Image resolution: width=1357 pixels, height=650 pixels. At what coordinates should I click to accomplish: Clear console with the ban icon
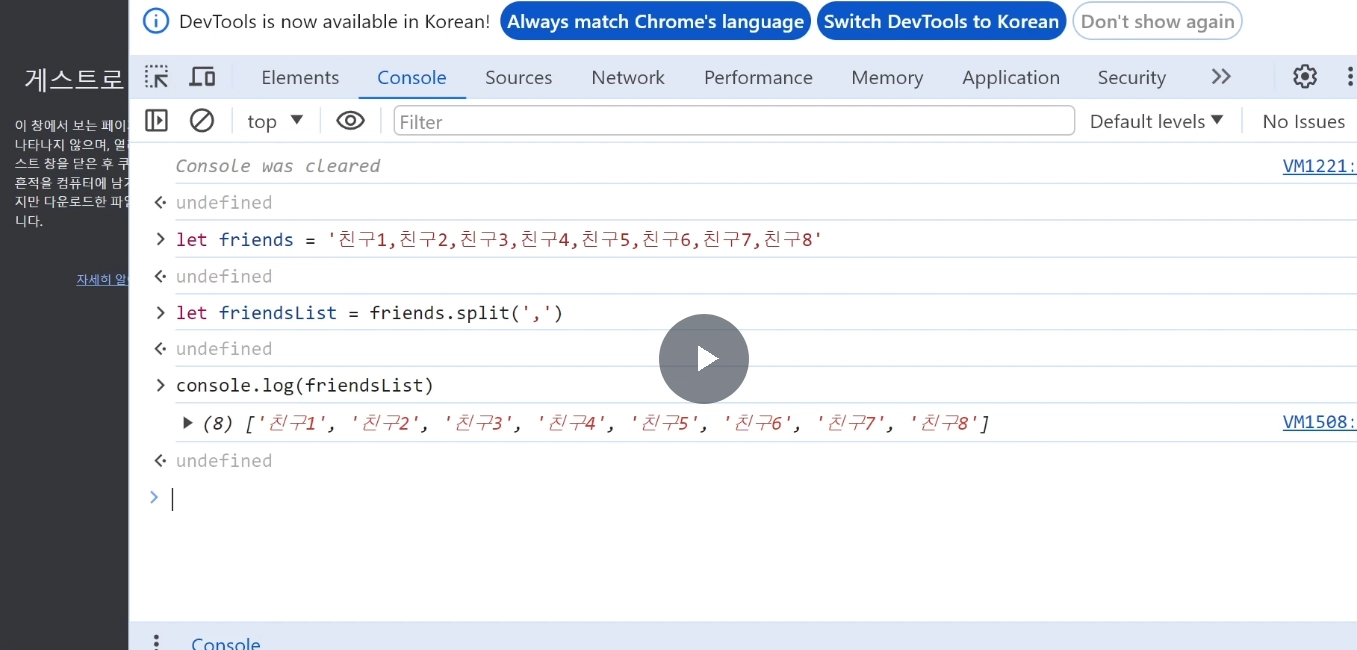click(202, 121)
